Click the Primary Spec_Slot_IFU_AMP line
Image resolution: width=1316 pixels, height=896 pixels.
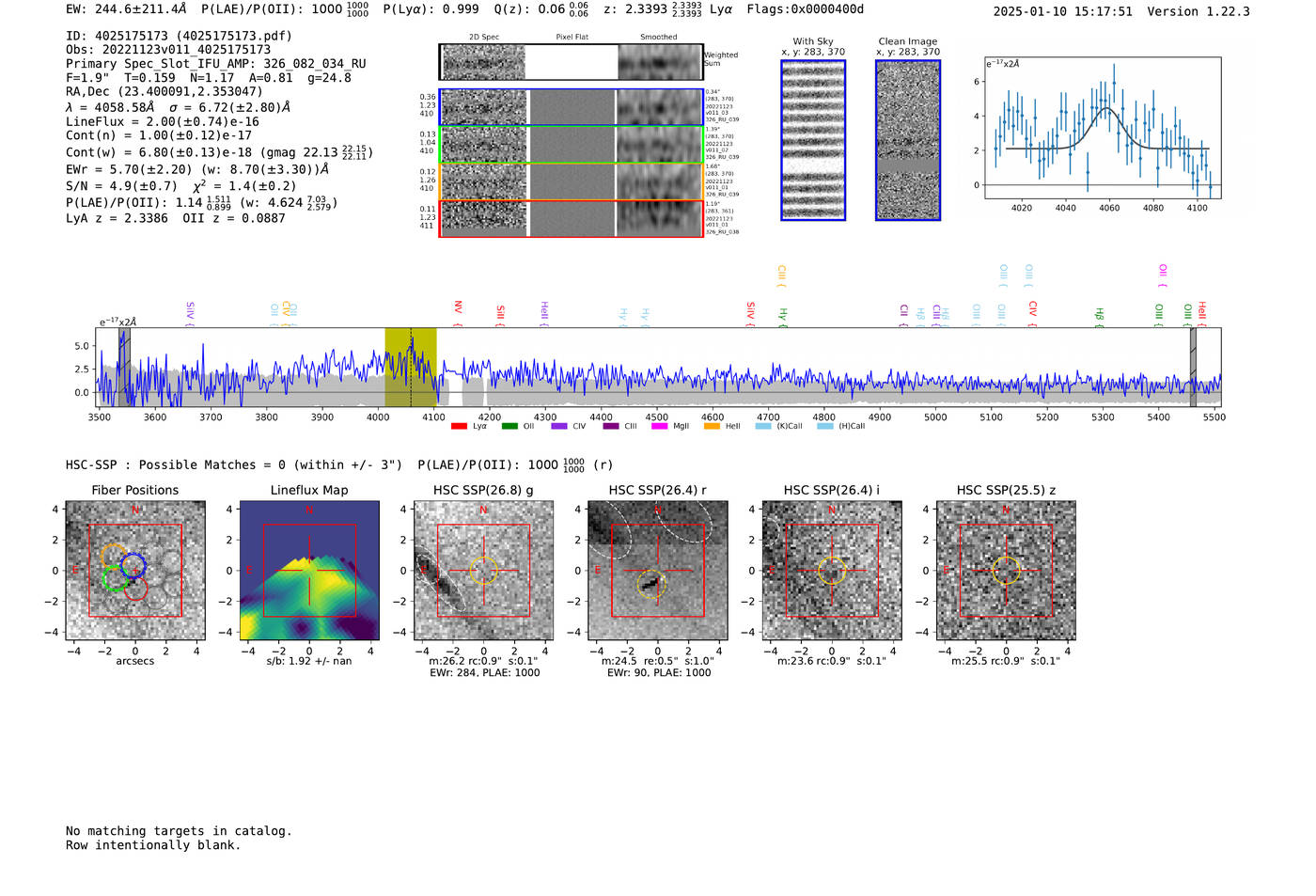(216, 64)
